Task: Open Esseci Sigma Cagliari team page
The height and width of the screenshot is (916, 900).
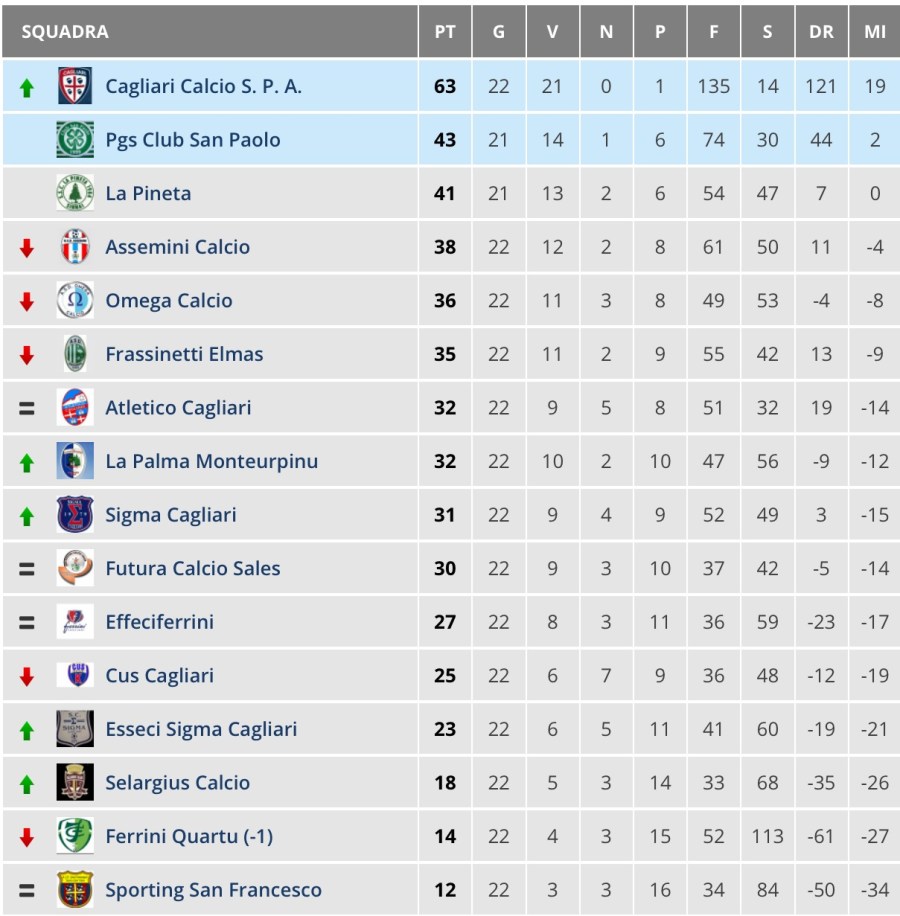Action: (201, 729)
